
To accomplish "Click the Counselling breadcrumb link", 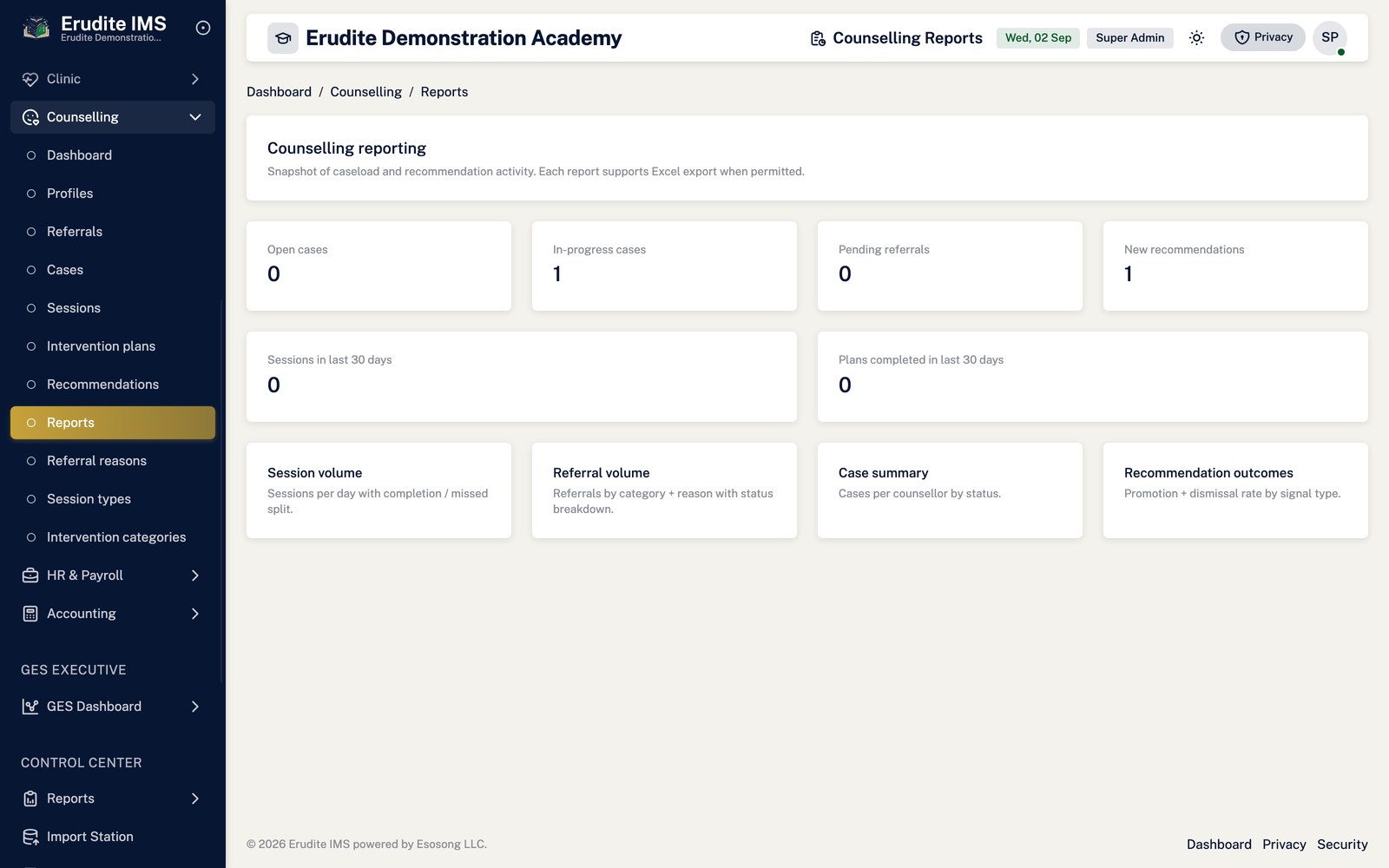I will pyautogui.click(x=365, y=92).
